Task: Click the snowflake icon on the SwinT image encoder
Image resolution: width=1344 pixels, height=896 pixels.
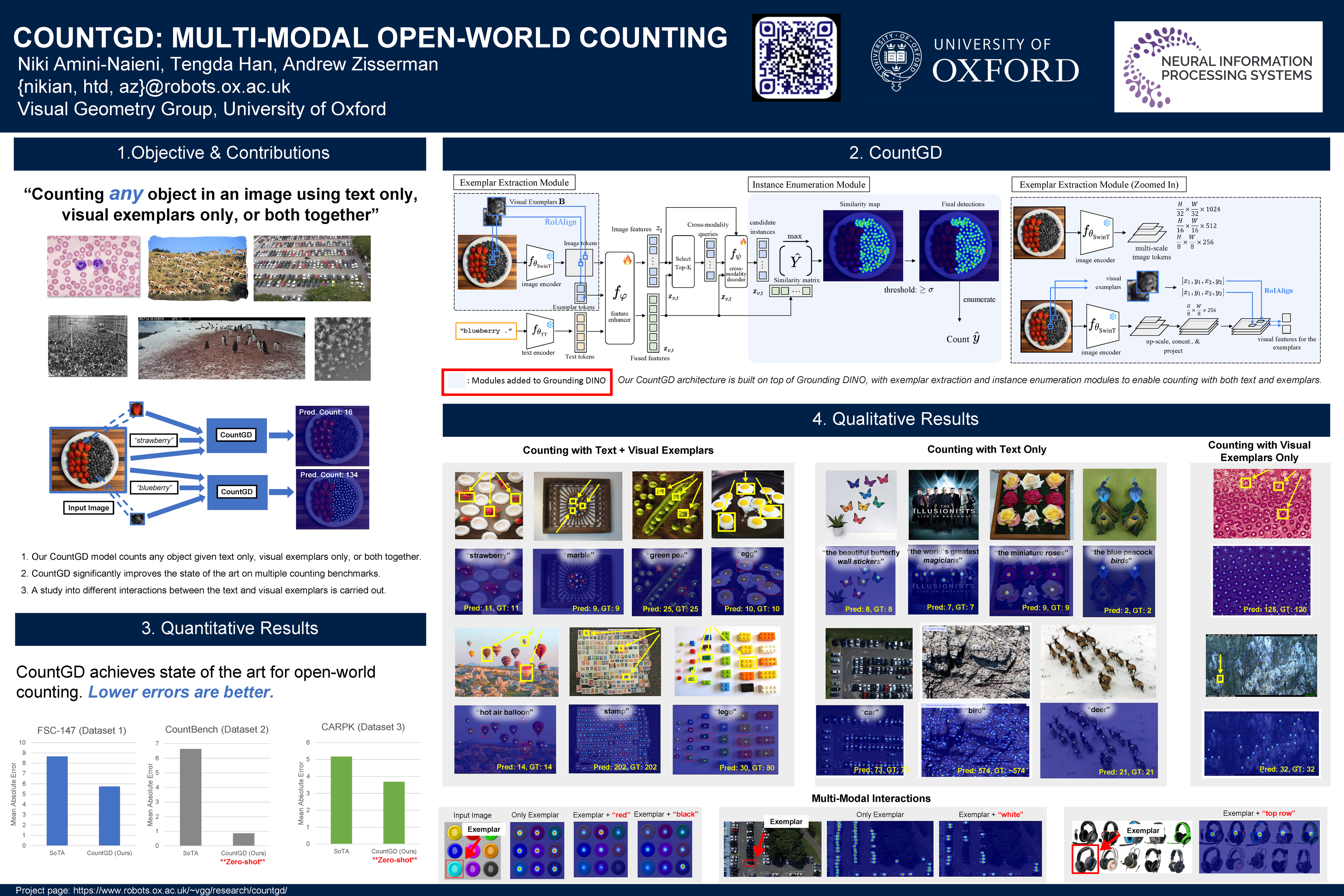Action: [550, 256]
